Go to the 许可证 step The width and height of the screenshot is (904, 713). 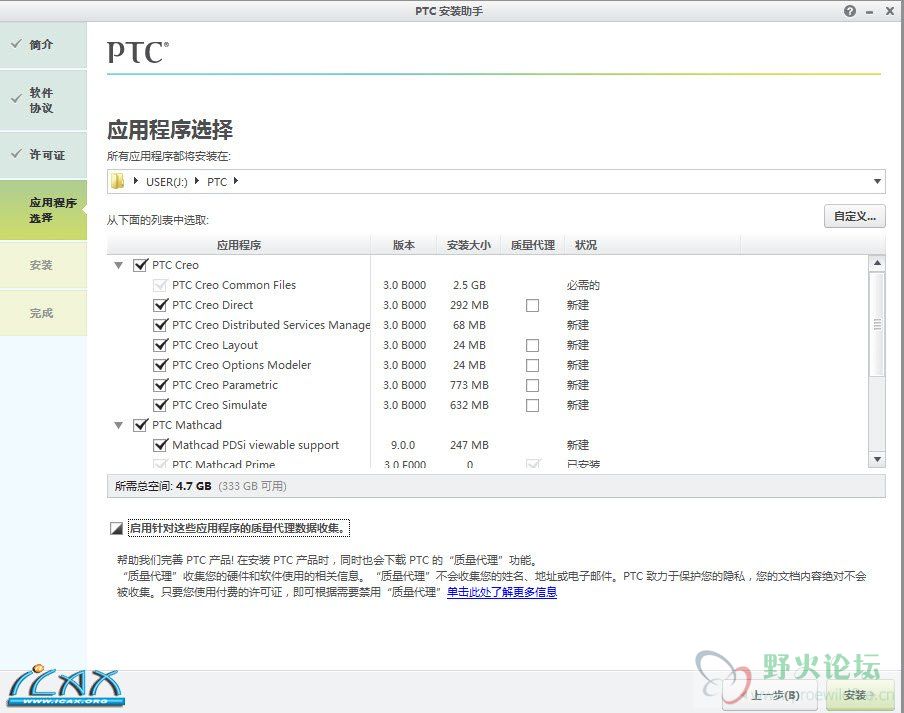43,155
